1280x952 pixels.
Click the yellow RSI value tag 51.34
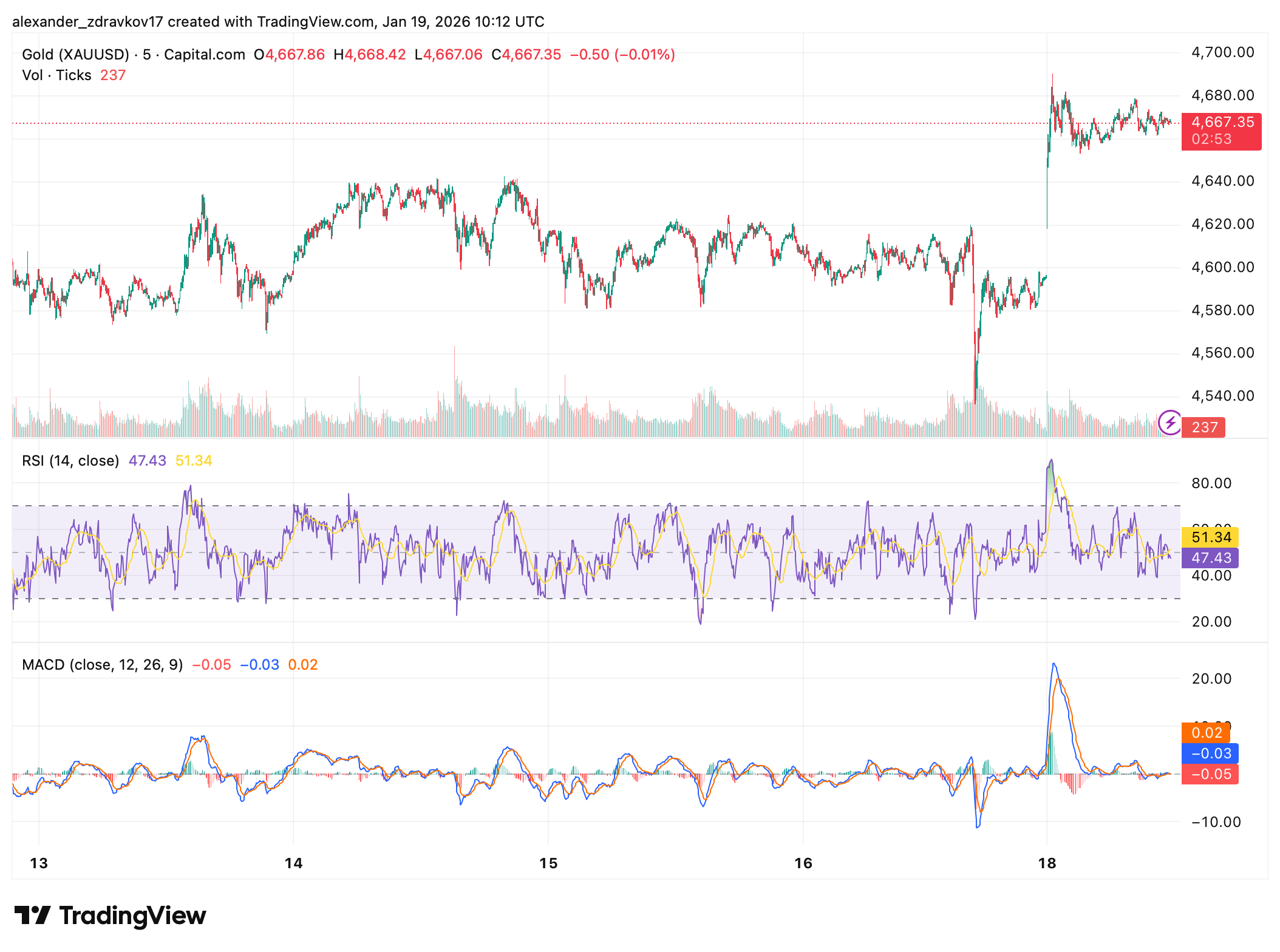click(1210, 537)
